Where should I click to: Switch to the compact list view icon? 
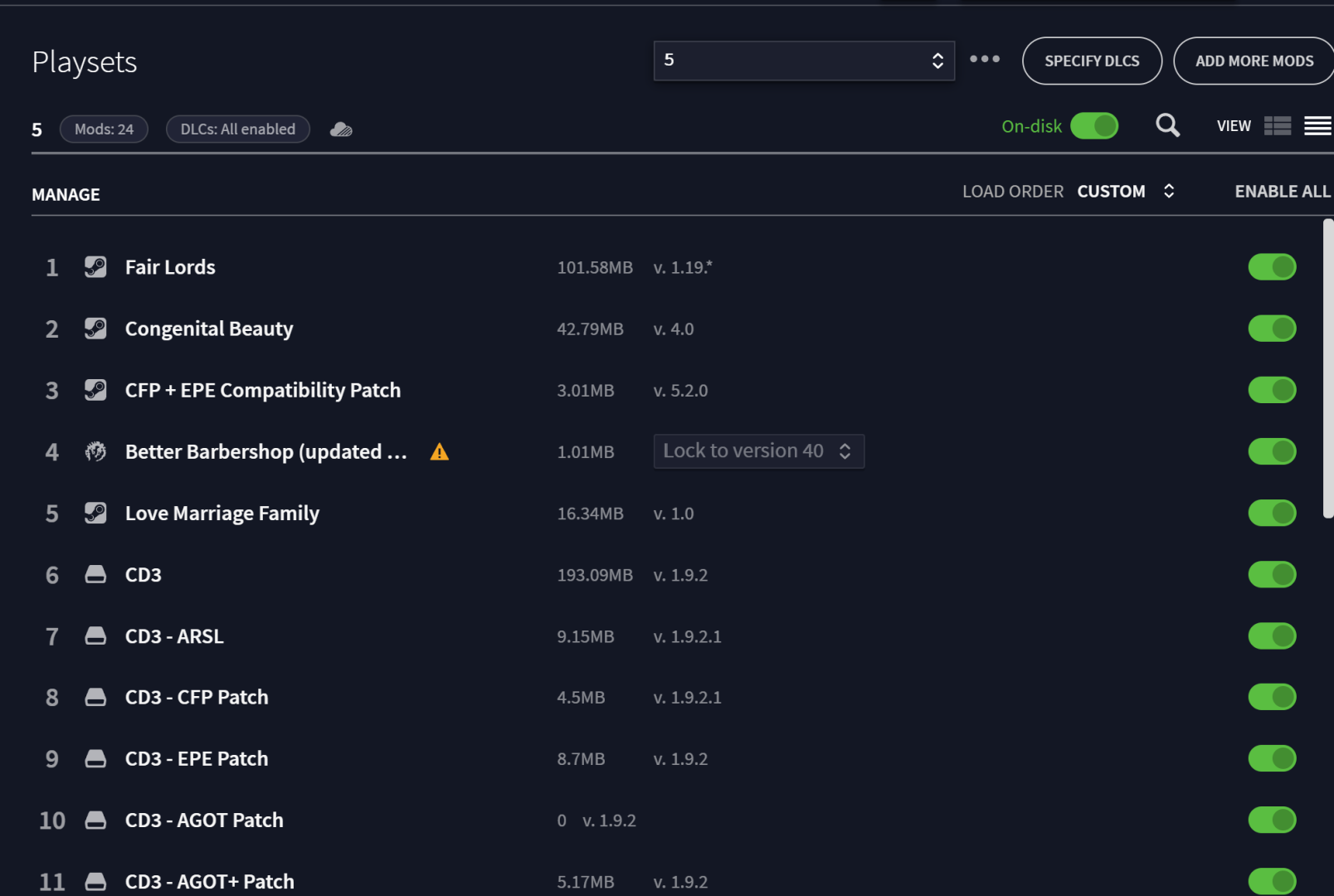1317,126
